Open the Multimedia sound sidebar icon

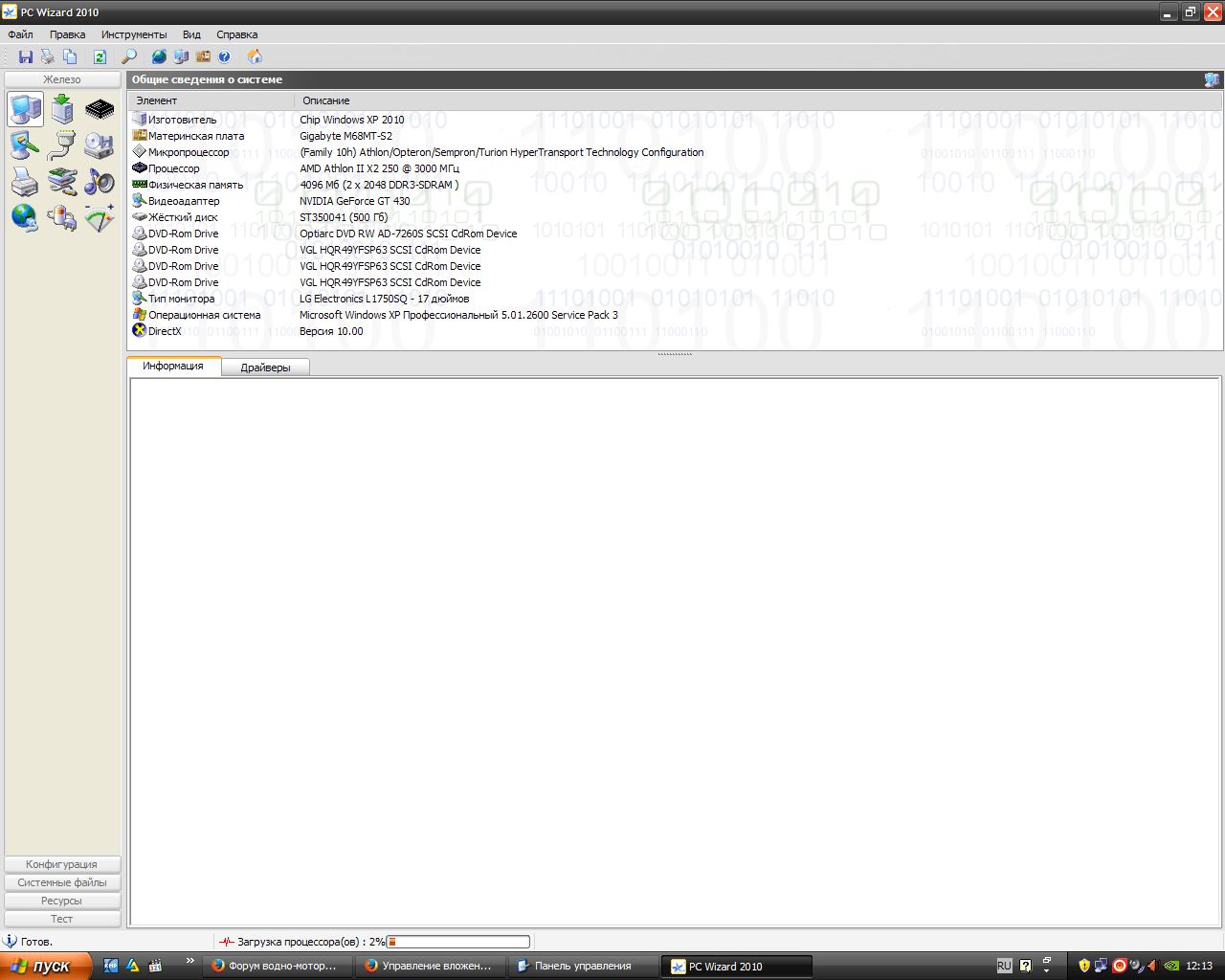(x=100, y=181)
